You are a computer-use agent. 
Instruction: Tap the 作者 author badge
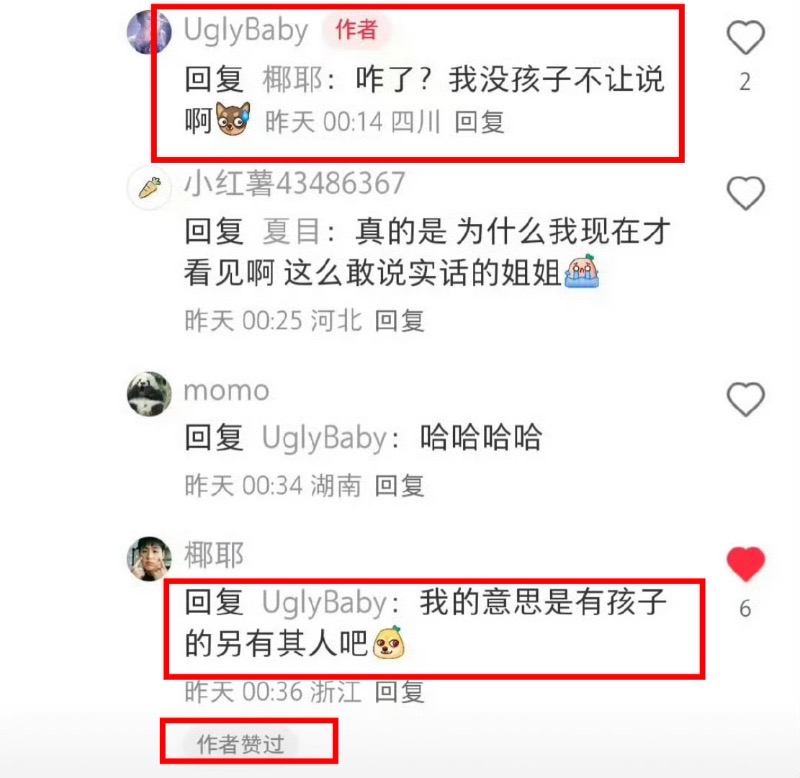click(x=356, y=30)
